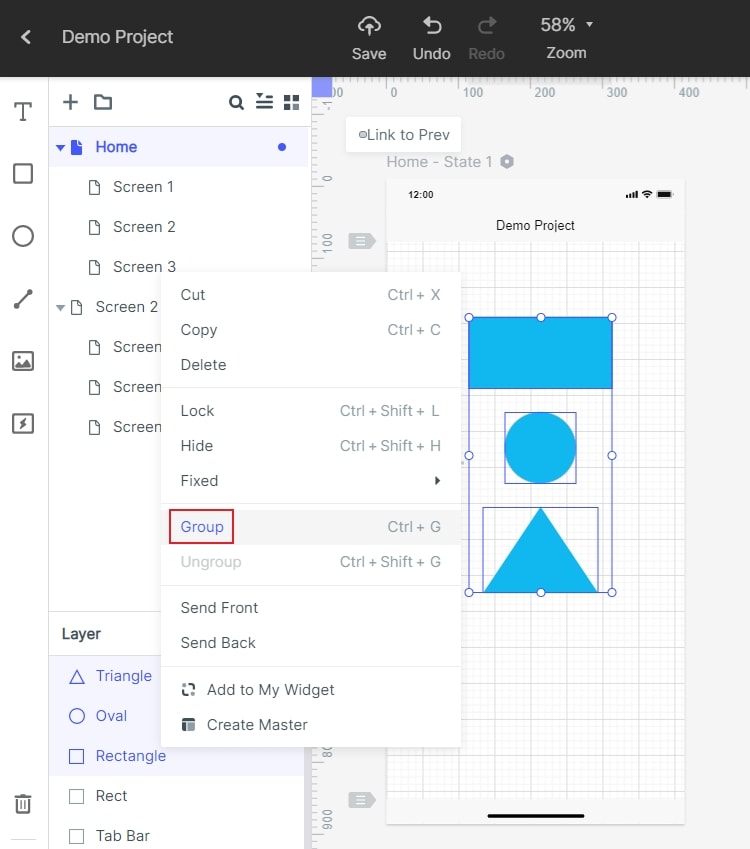Choose Delete from the context menu

(x=311, y=365)
